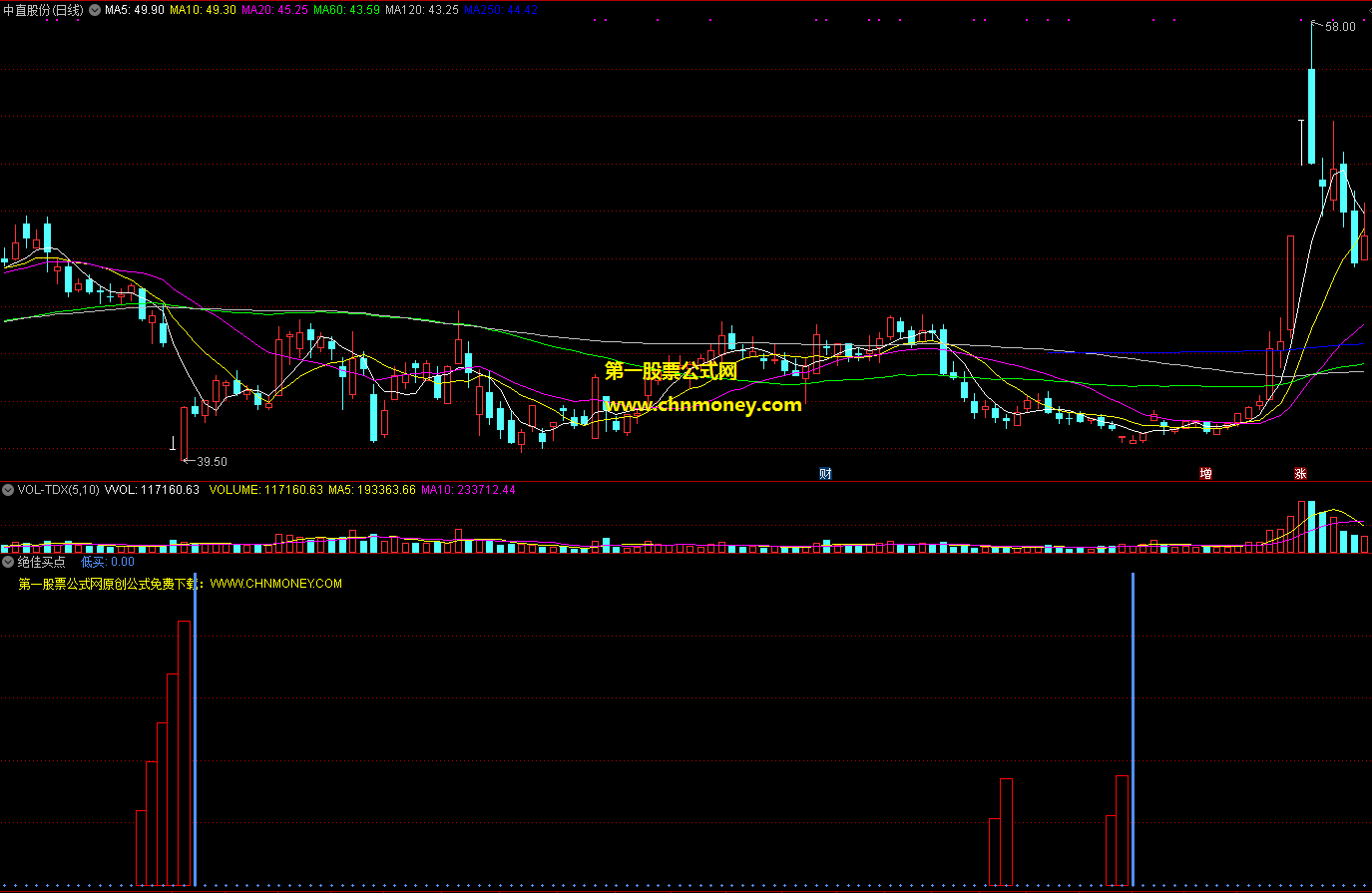This screenshot has width=1372, height=893.
Task: Click the green MA60: 43.59 label
Action: tap(347, 10)
